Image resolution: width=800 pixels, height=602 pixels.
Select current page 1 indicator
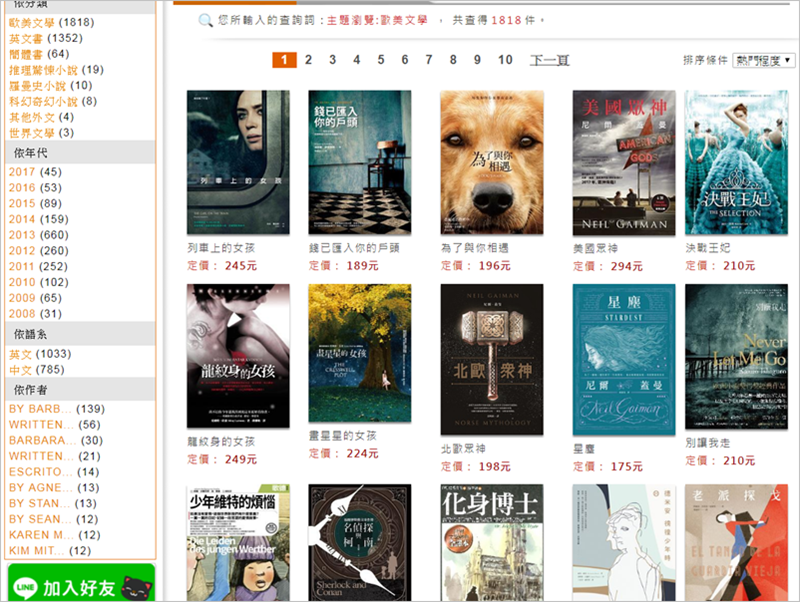284,60
